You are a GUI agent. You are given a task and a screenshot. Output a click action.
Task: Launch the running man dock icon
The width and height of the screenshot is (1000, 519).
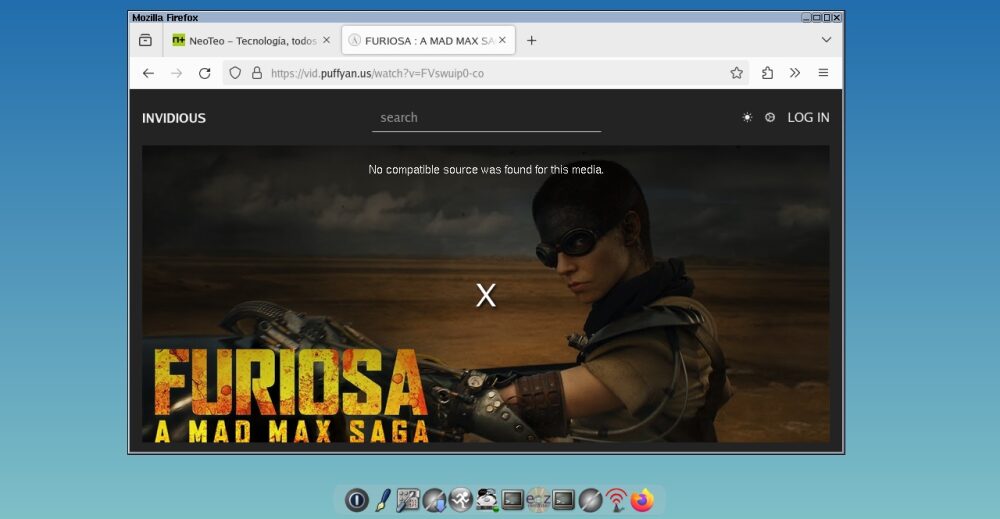click(x=460, y=500)
